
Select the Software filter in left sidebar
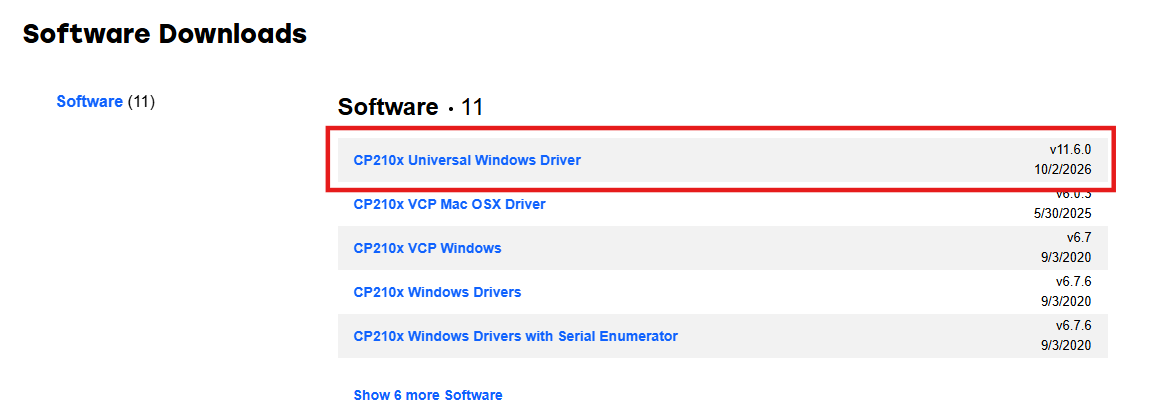90,101
